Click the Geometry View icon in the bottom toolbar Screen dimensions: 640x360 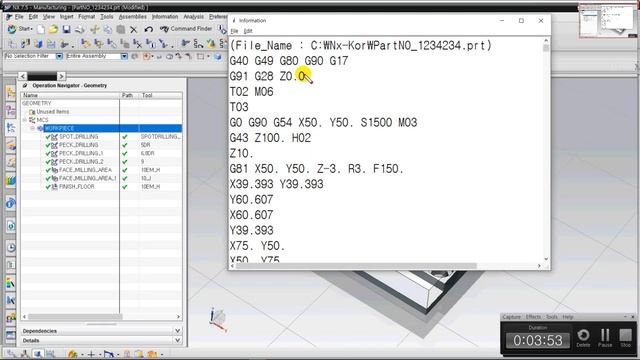point(38,354)
